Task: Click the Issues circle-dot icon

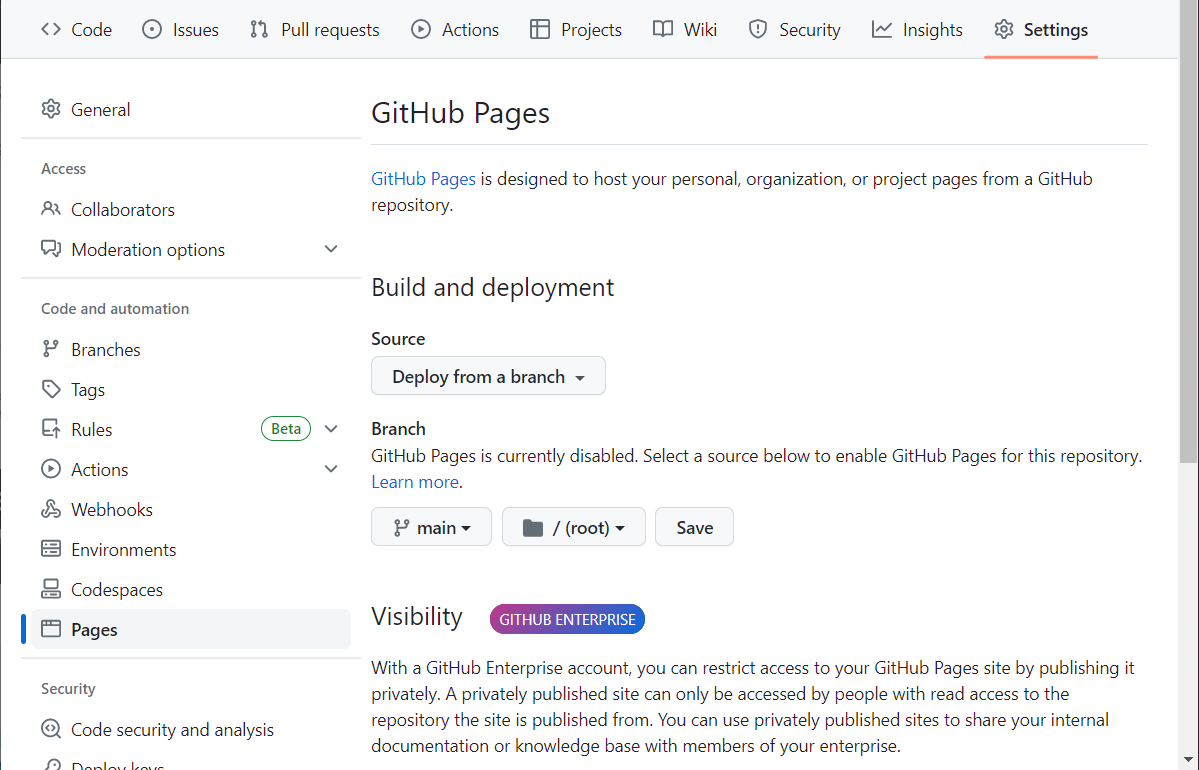Action: [152, 29]
